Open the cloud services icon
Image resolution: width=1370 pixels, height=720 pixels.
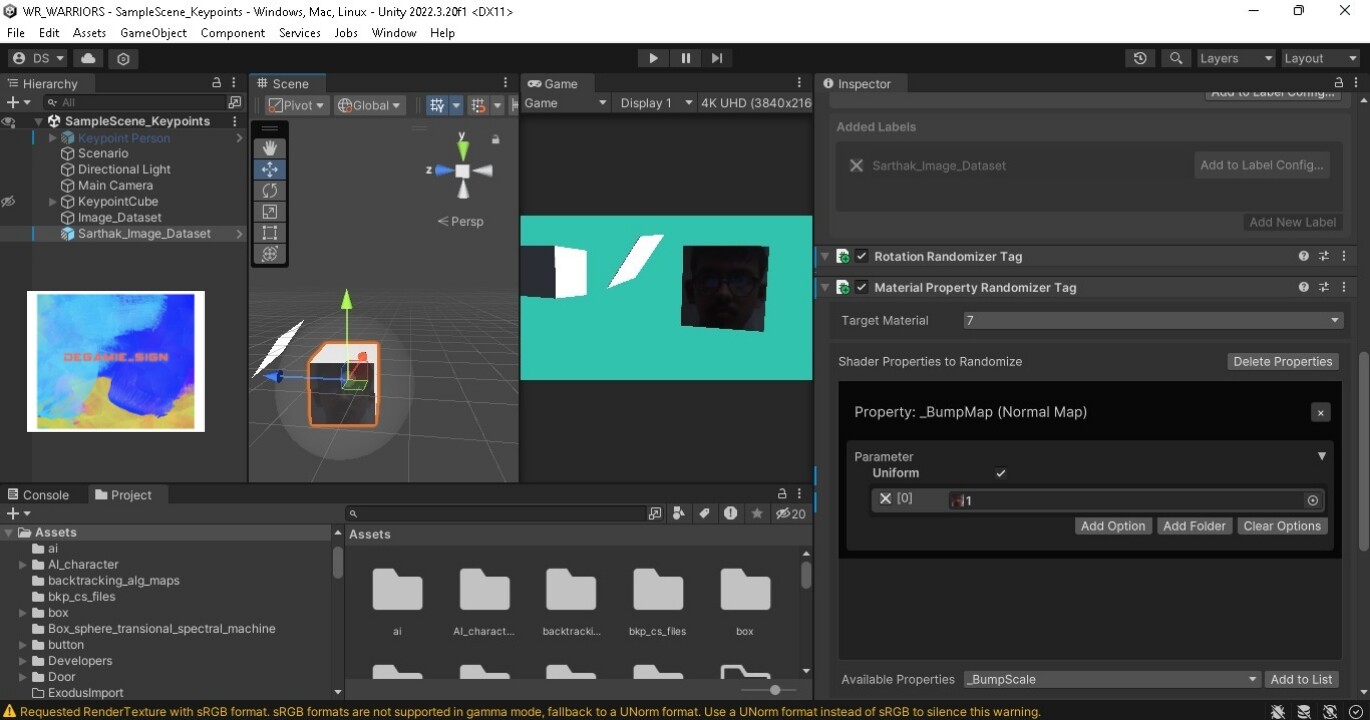coord(88,58)
